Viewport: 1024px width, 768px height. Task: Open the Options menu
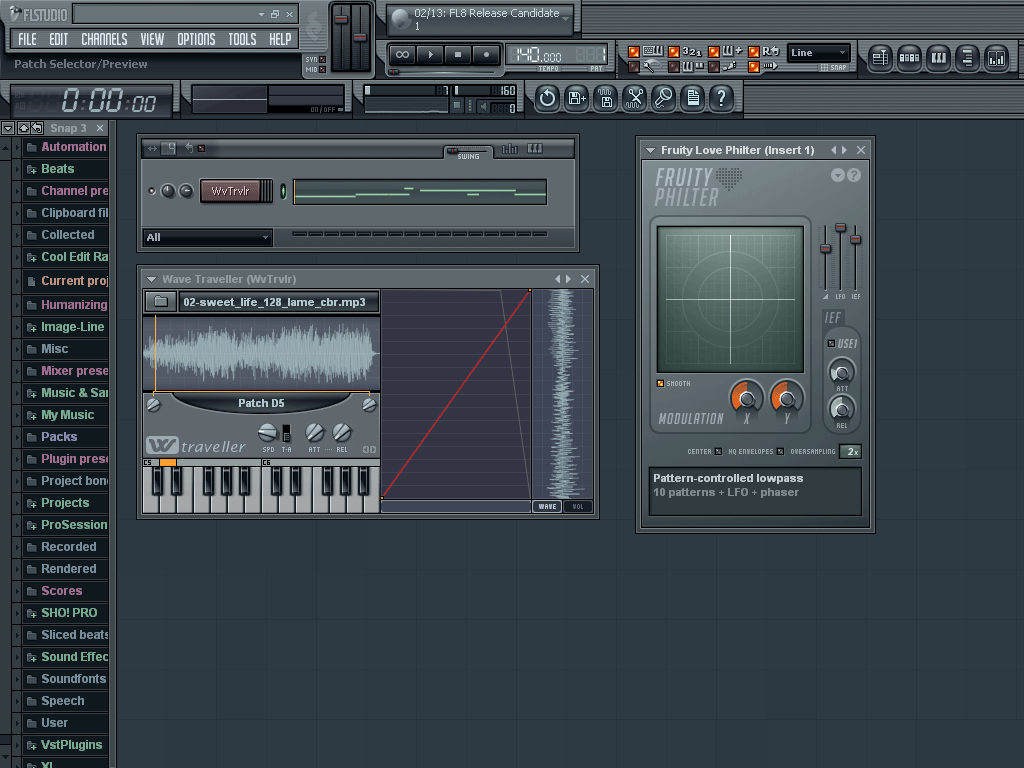[x=196, y=39]
